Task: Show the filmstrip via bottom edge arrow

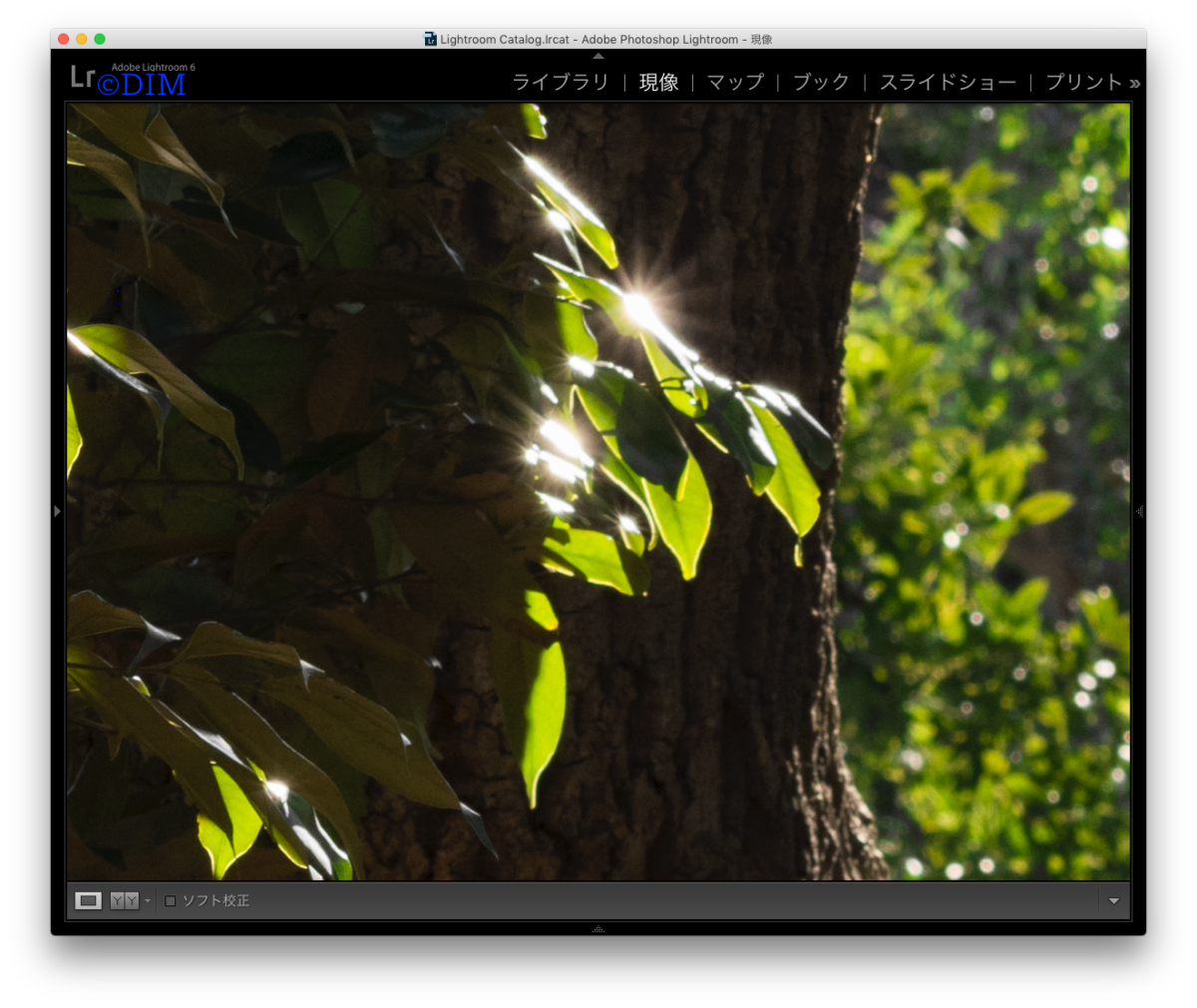Action: 598,928
